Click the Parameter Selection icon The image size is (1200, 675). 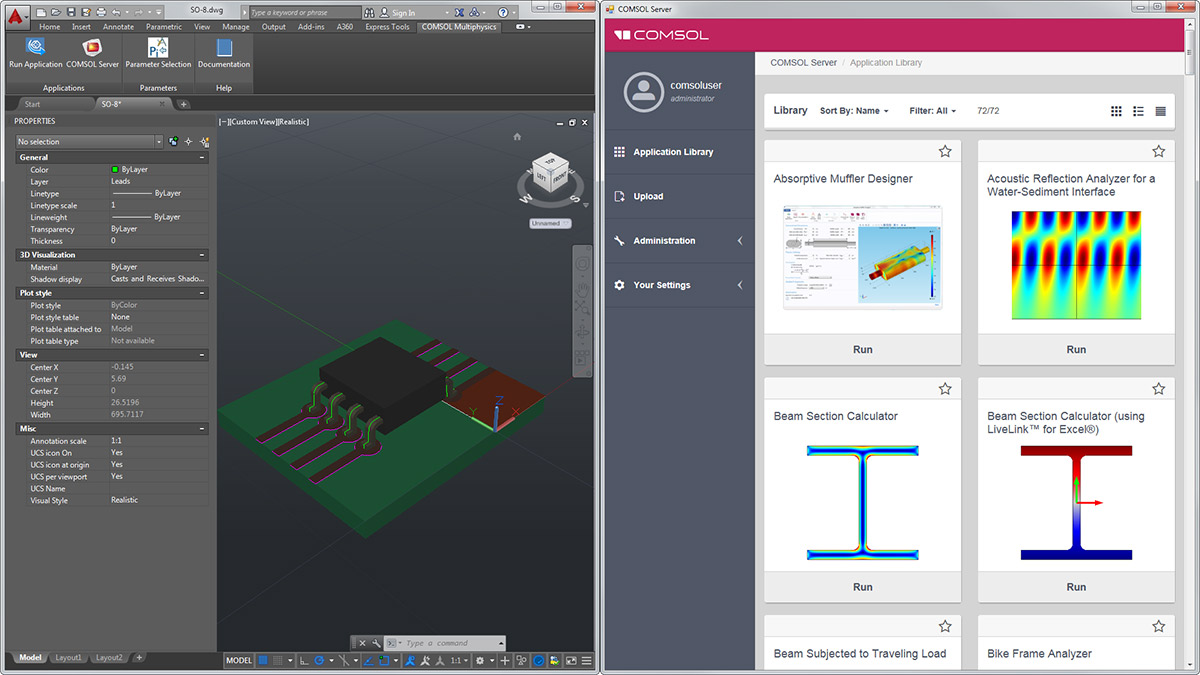click(x=158, y=48)
